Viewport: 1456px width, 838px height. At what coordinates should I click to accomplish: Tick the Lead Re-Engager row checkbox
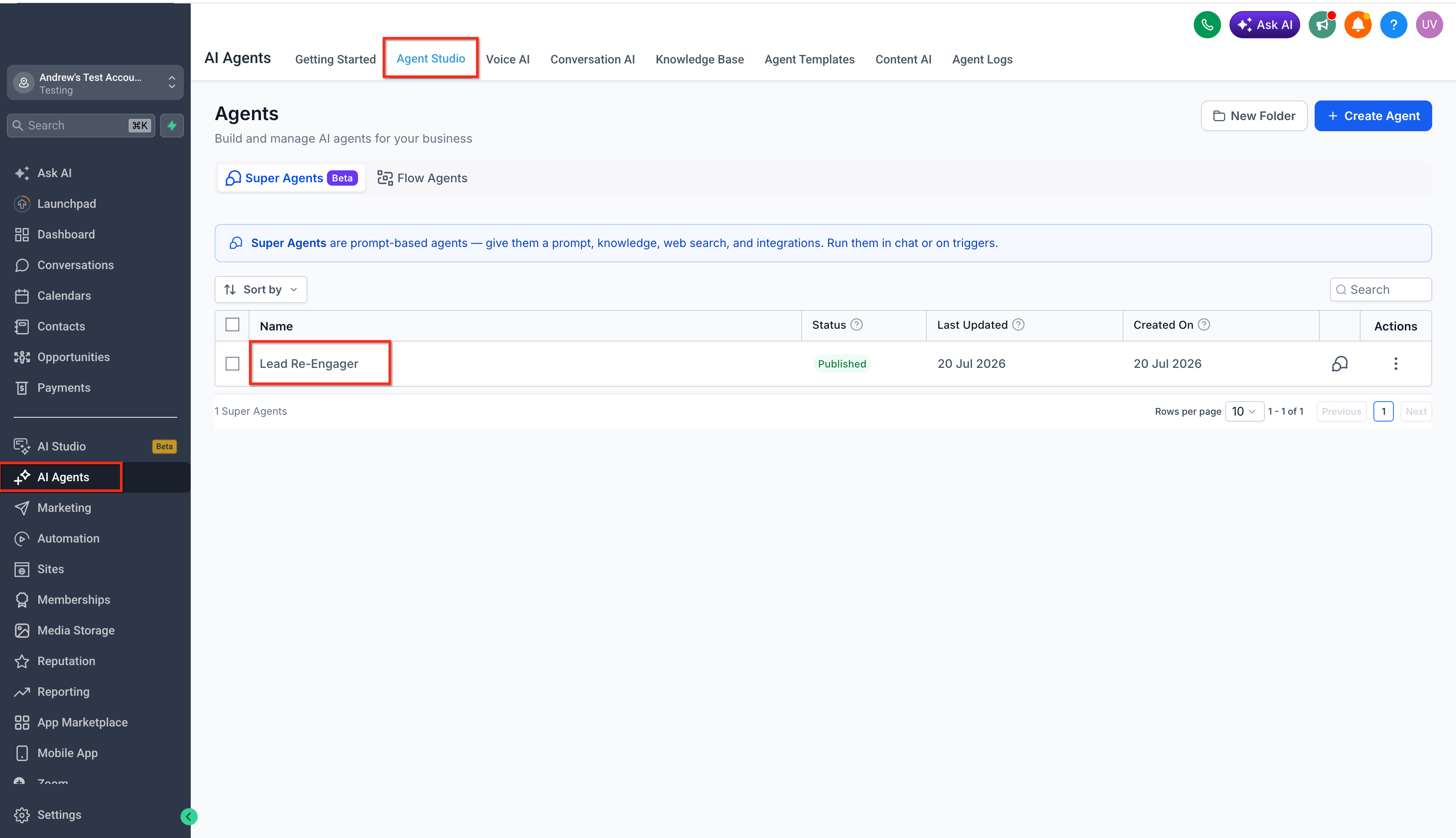point(232,364)
